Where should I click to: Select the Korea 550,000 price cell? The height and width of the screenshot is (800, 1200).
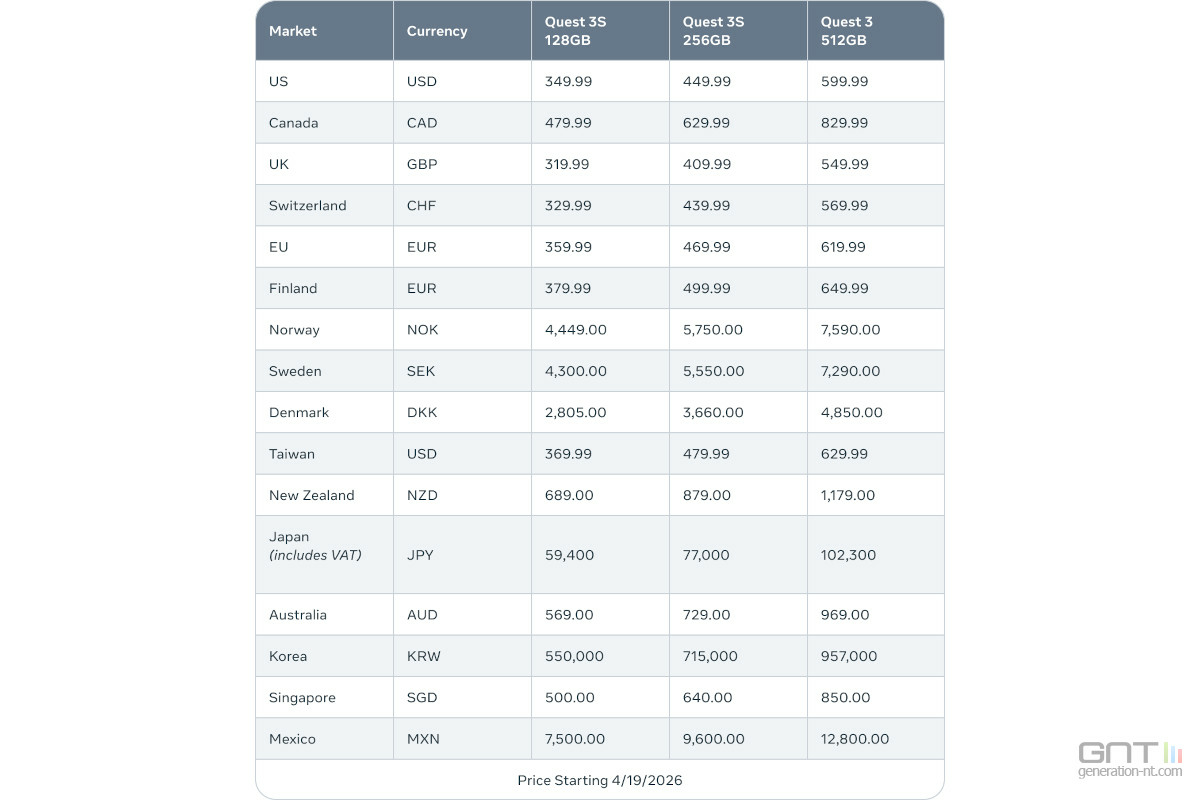[574, 656]
